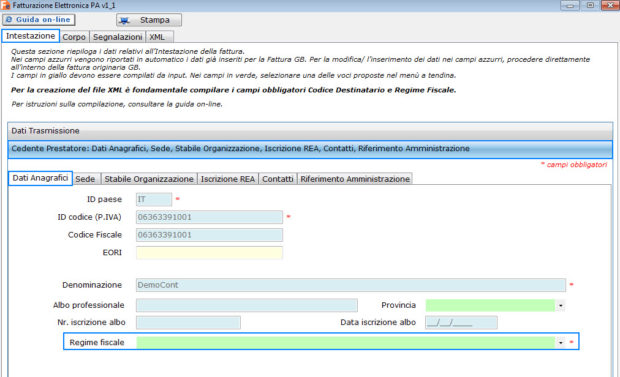Click the 'consultare la guida on-line' instruction text
620x377 pixels.
point(175,104)
